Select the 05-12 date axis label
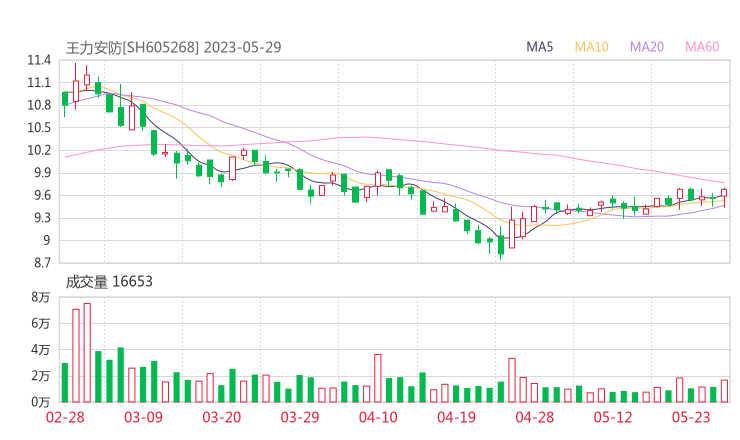Screen dimensions: 740x440 point(613,417)
